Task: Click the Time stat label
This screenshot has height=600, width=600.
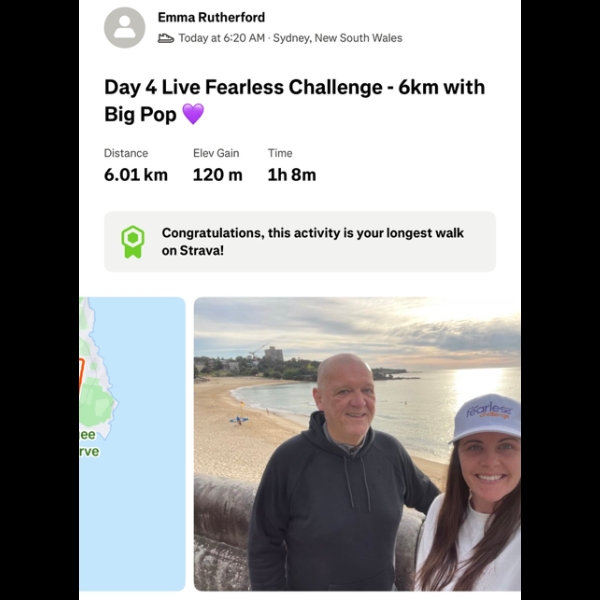Action: (x=280, y=153)
